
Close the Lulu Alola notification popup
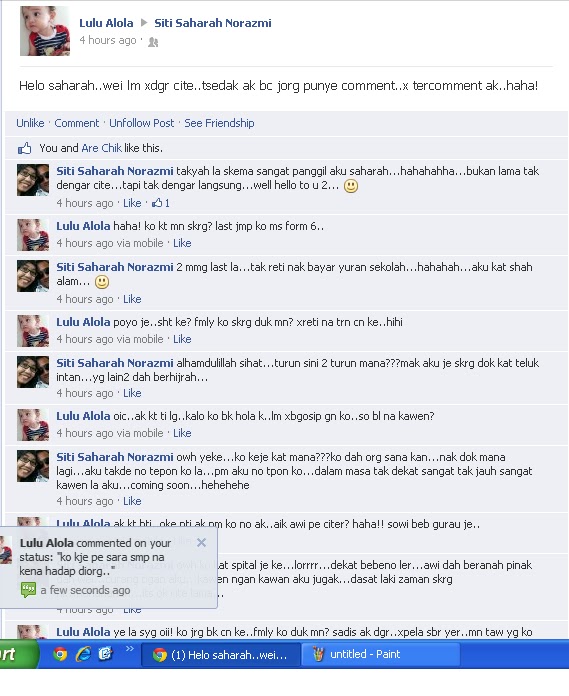coord(201,542)
